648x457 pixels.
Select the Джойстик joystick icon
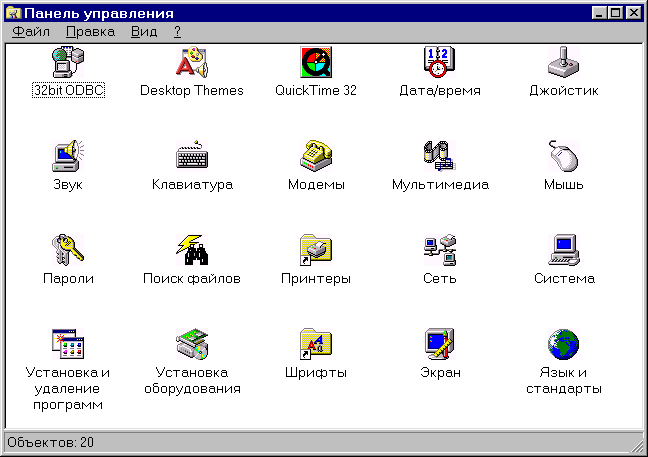[564, 62]
